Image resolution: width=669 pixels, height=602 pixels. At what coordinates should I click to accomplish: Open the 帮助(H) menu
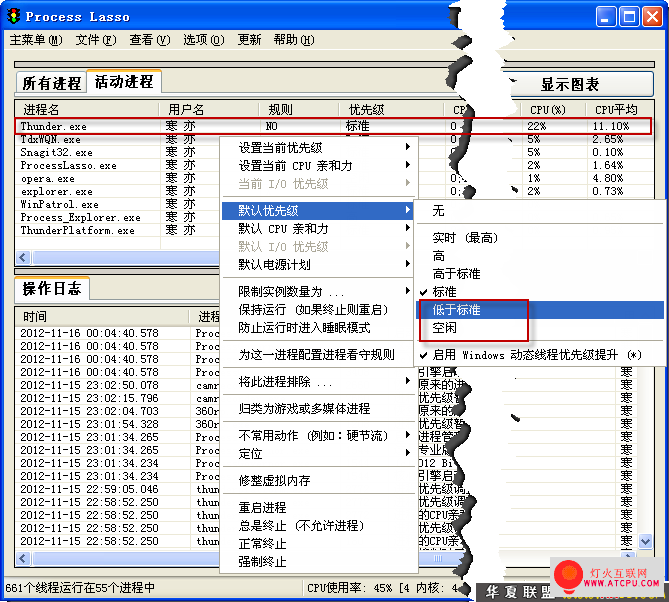tap(294, 40)
